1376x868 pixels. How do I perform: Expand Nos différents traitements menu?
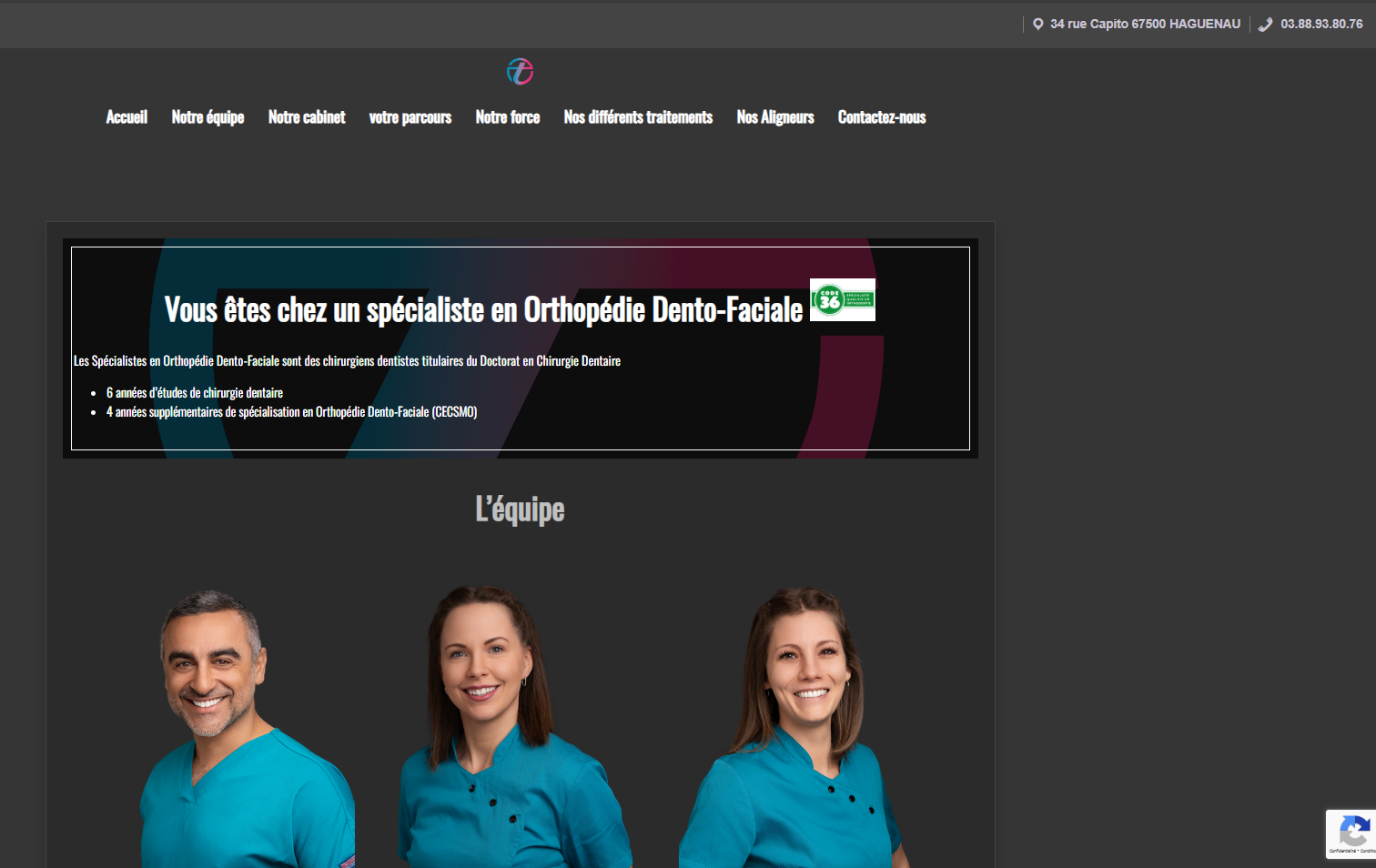[x=638, y=117]
